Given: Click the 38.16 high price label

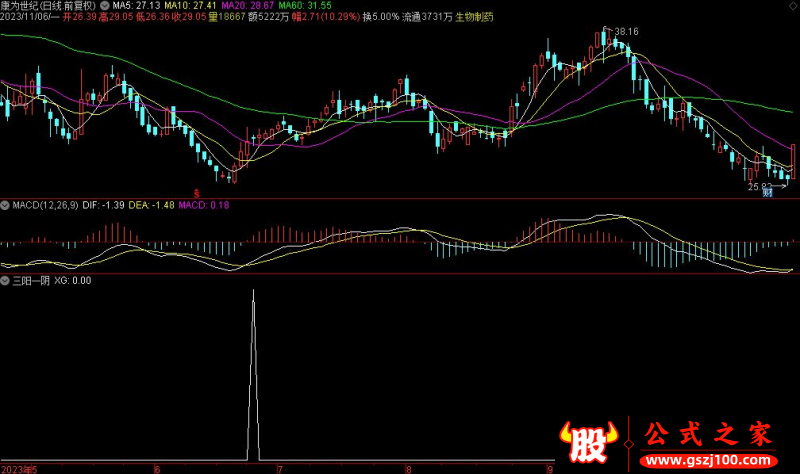Looking at the screenshot, I should [x=625, y=32].
